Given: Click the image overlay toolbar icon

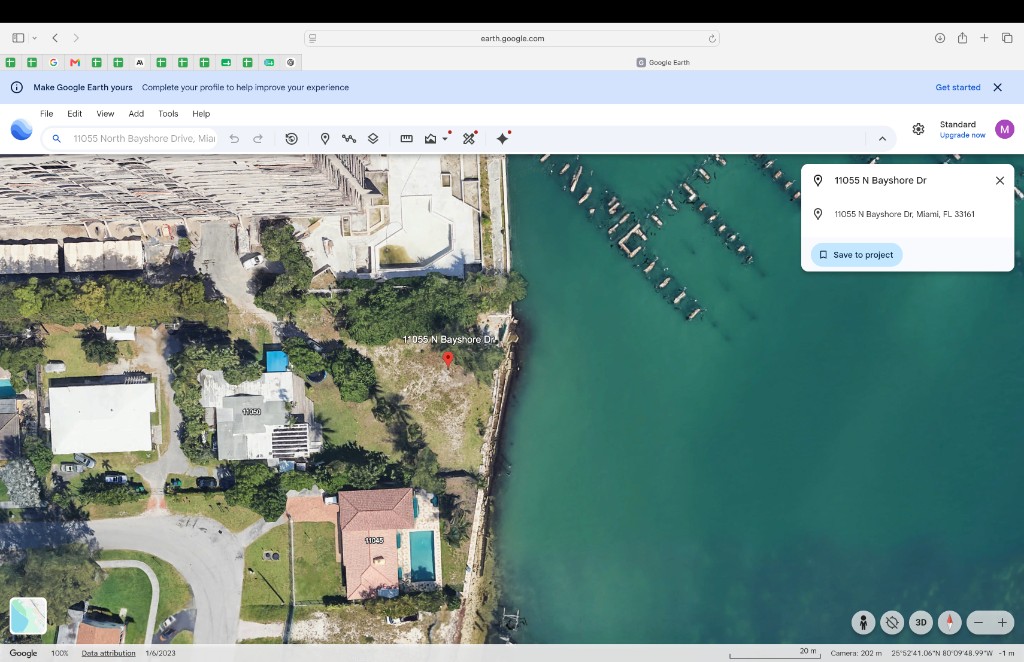Looking at the screenshot, I should pos(430,138).
